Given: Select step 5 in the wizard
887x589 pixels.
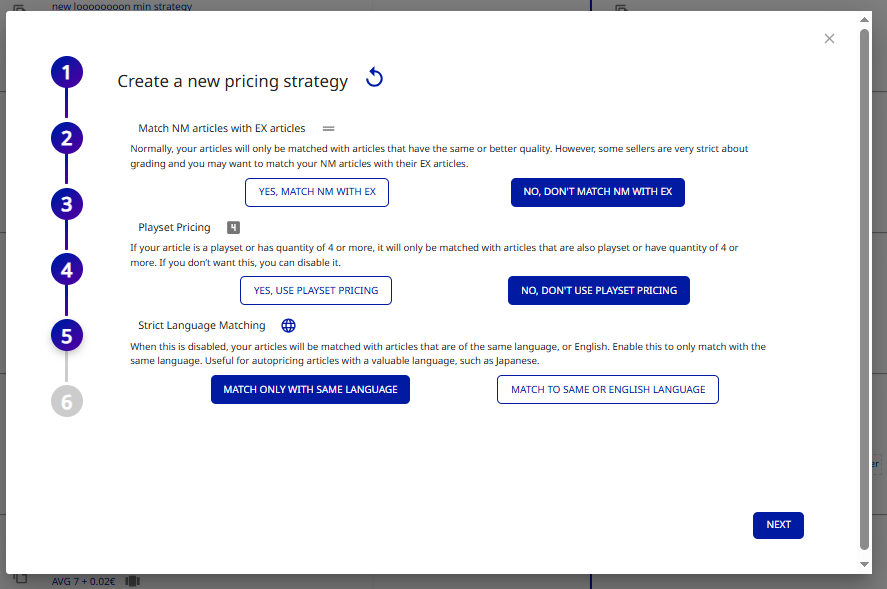Looking at the screenshot, I should click(x=67, y=336).
